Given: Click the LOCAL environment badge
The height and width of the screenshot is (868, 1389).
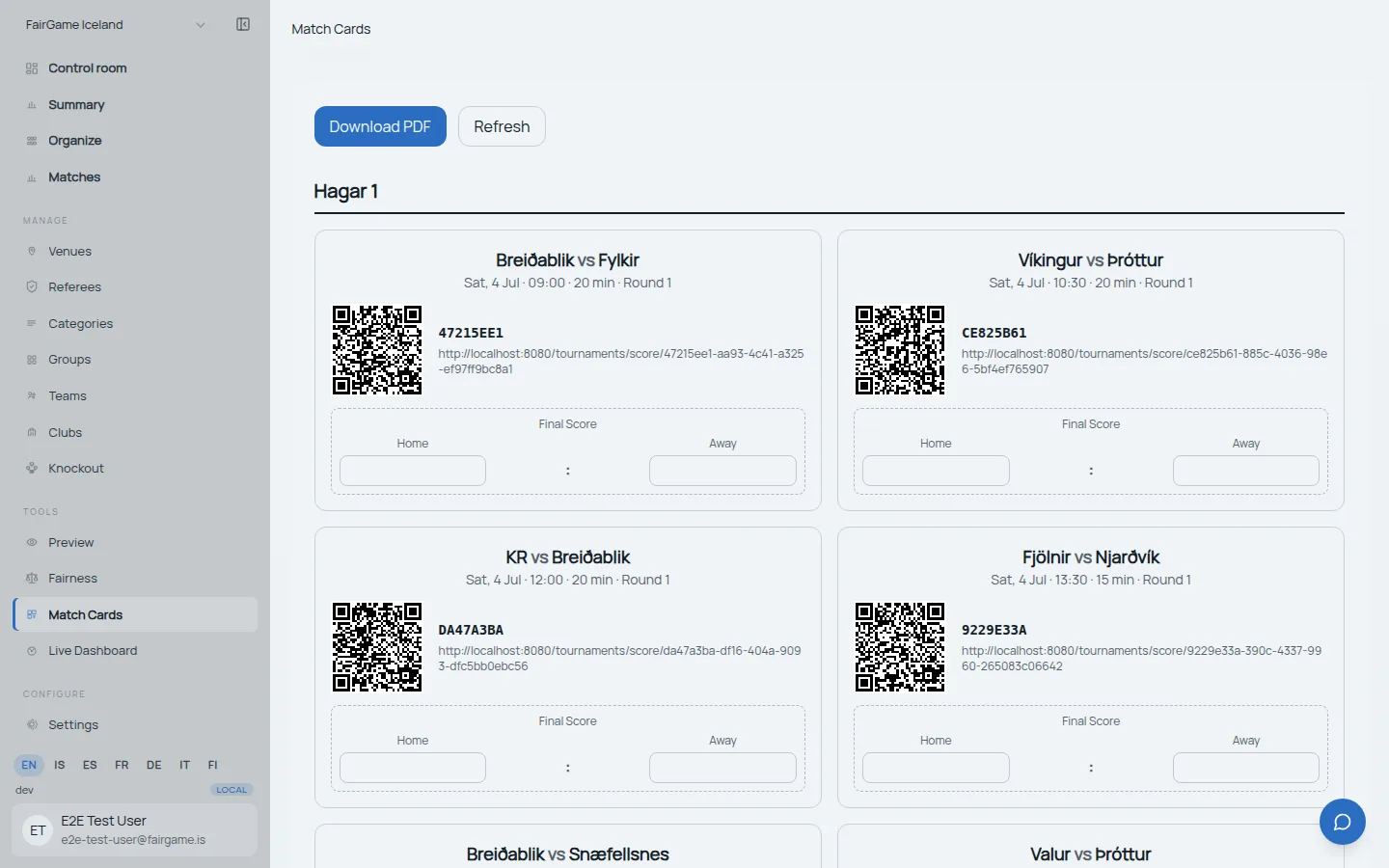Looking at the screenshot, I should coord(231,790).
